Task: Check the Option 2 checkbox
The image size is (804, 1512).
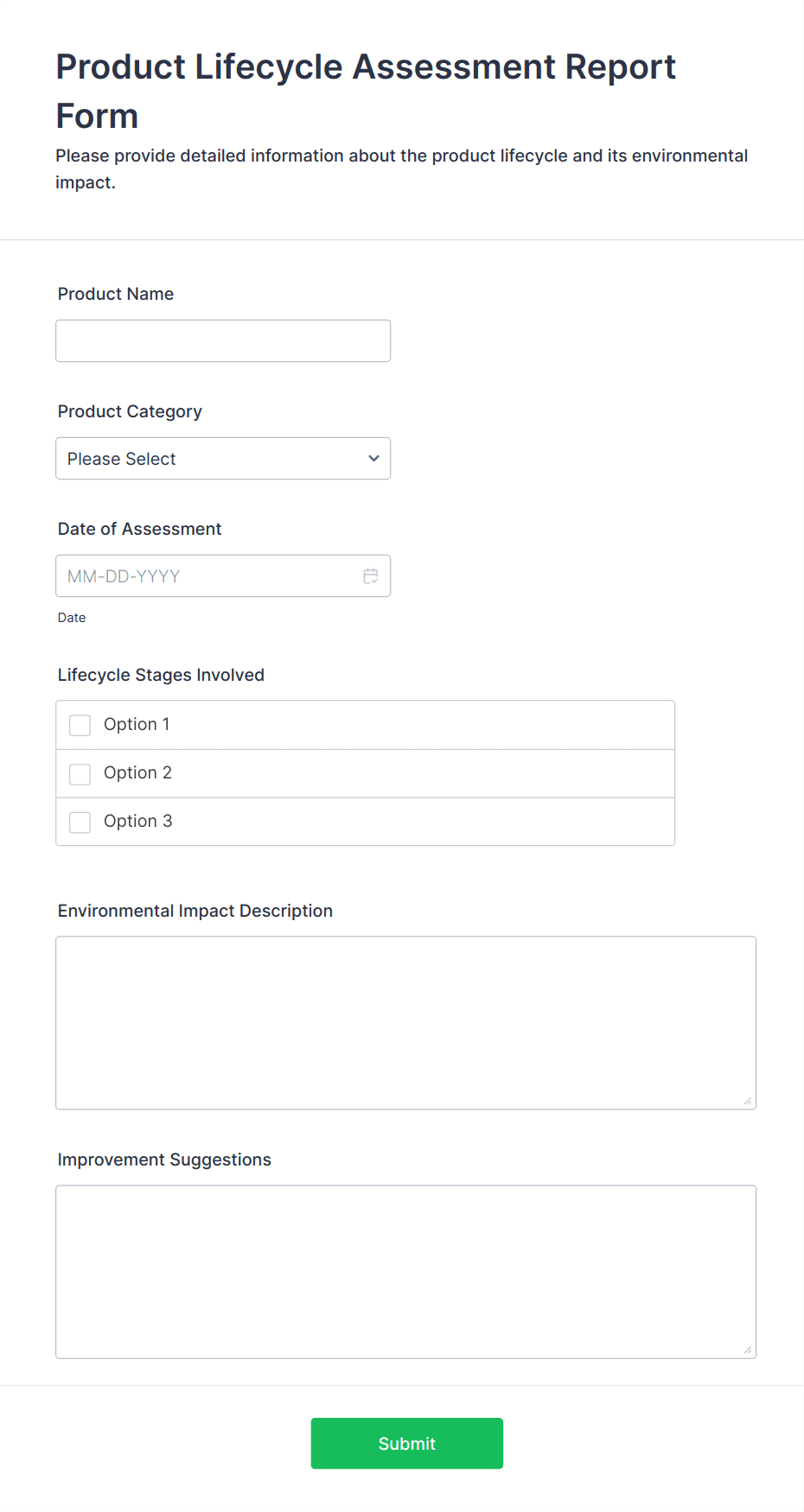Action: (80, 773)
